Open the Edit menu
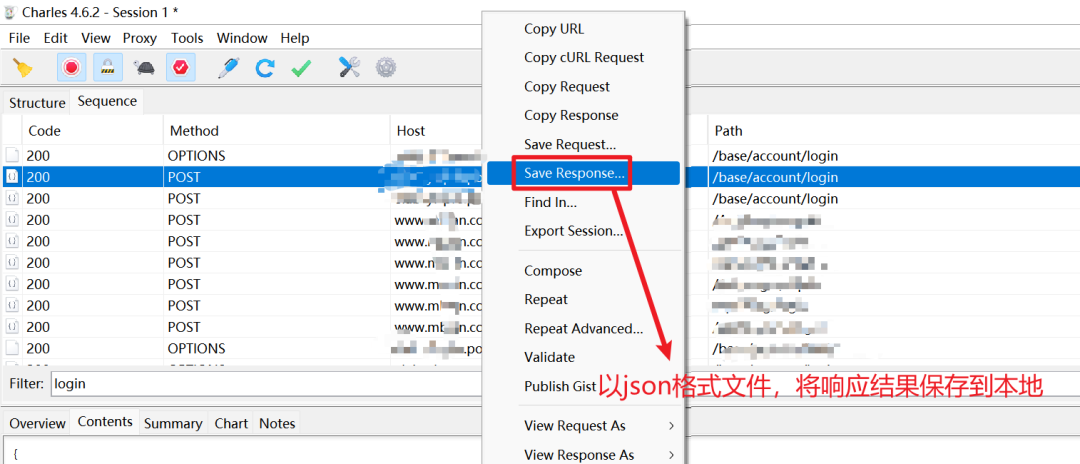This screenshot has height=464, width=1080. [56, 38]
